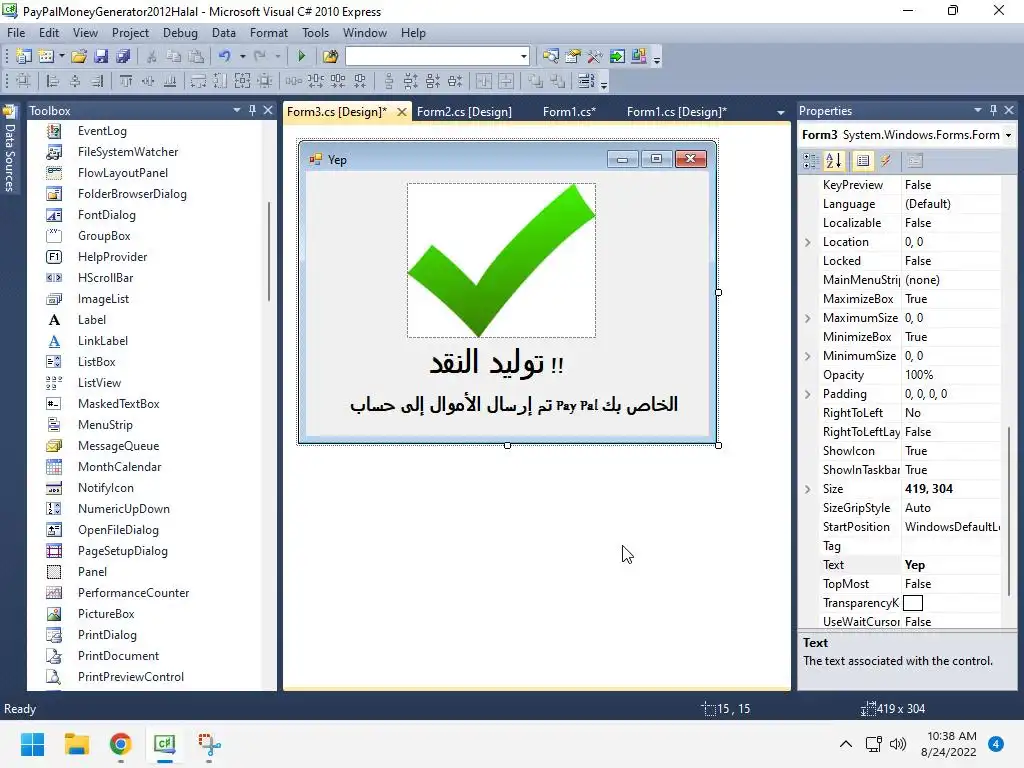Expand the Padding property
Image resolution: width=1024 pixels, height=768 pixels.
point(808,394)
